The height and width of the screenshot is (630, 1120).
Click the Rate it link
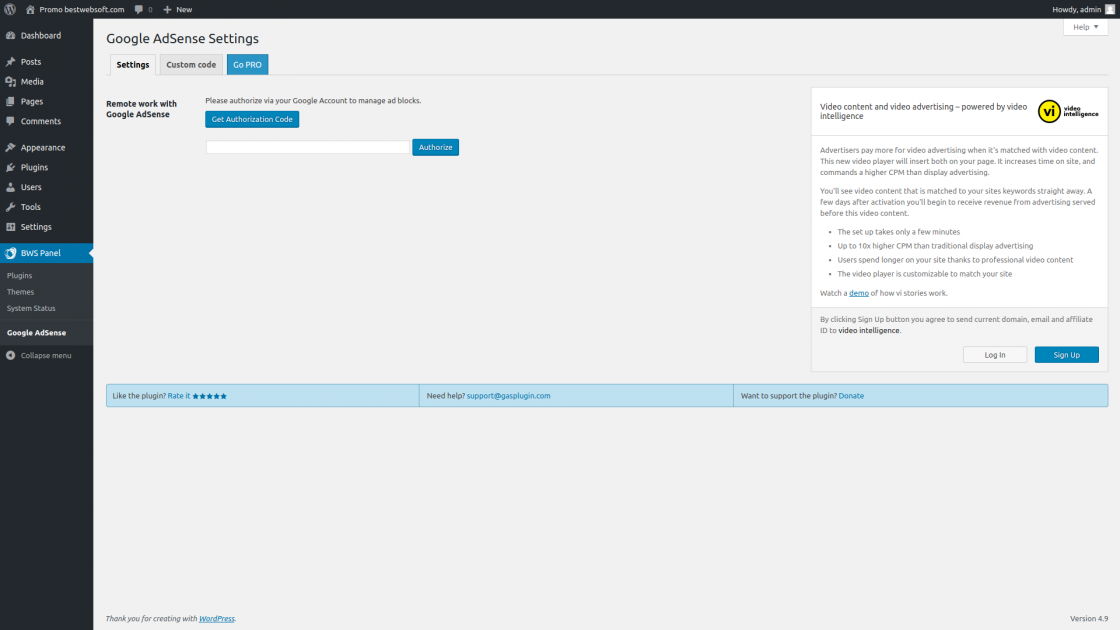point(179,396)
